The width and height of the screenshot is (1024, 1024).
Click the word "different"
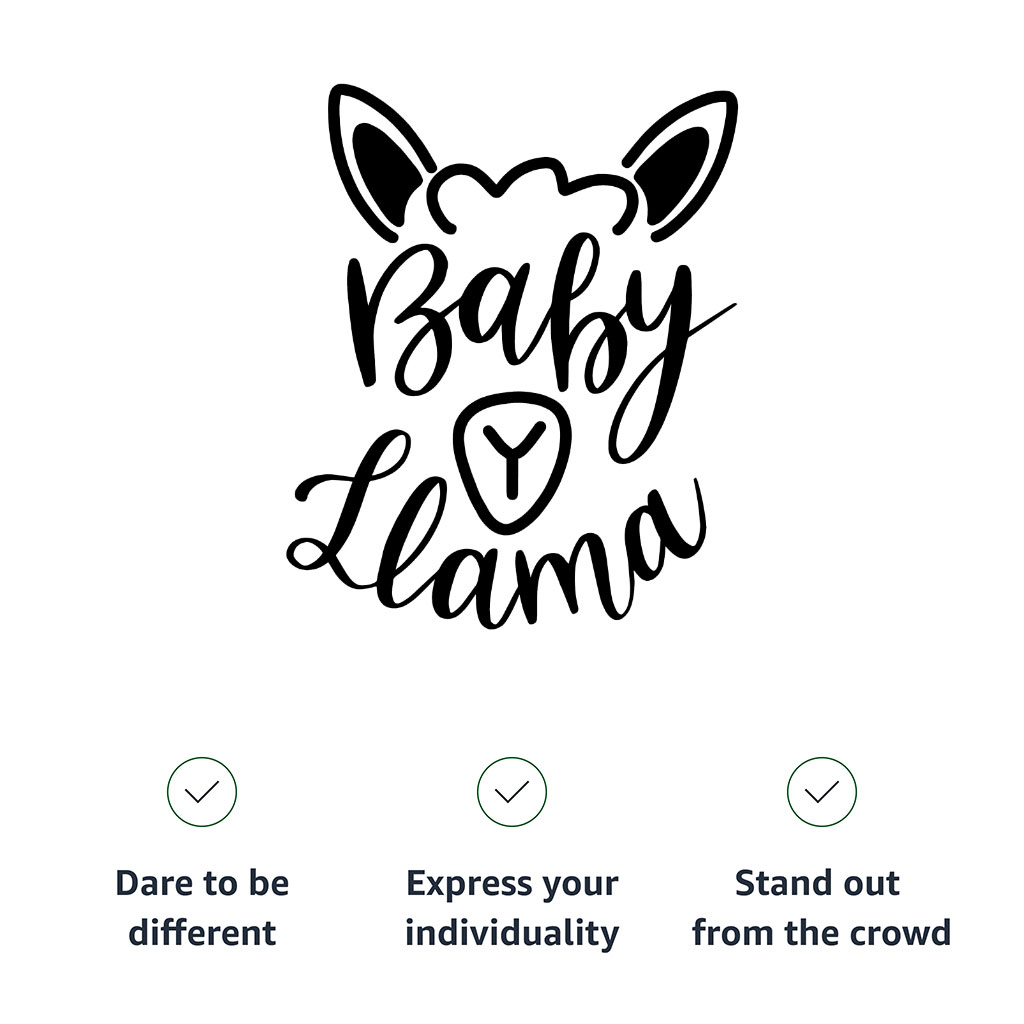pos(202,934)
